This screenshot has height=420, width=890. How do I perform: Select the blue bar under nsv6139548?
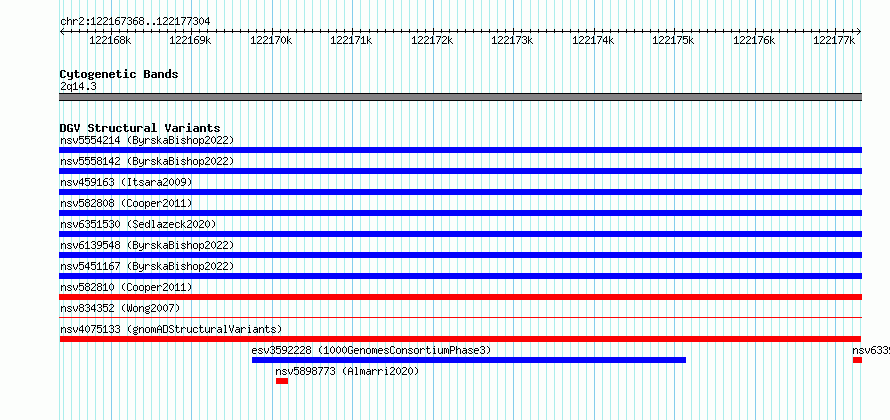pyautogui.click(x=460, y=255)
